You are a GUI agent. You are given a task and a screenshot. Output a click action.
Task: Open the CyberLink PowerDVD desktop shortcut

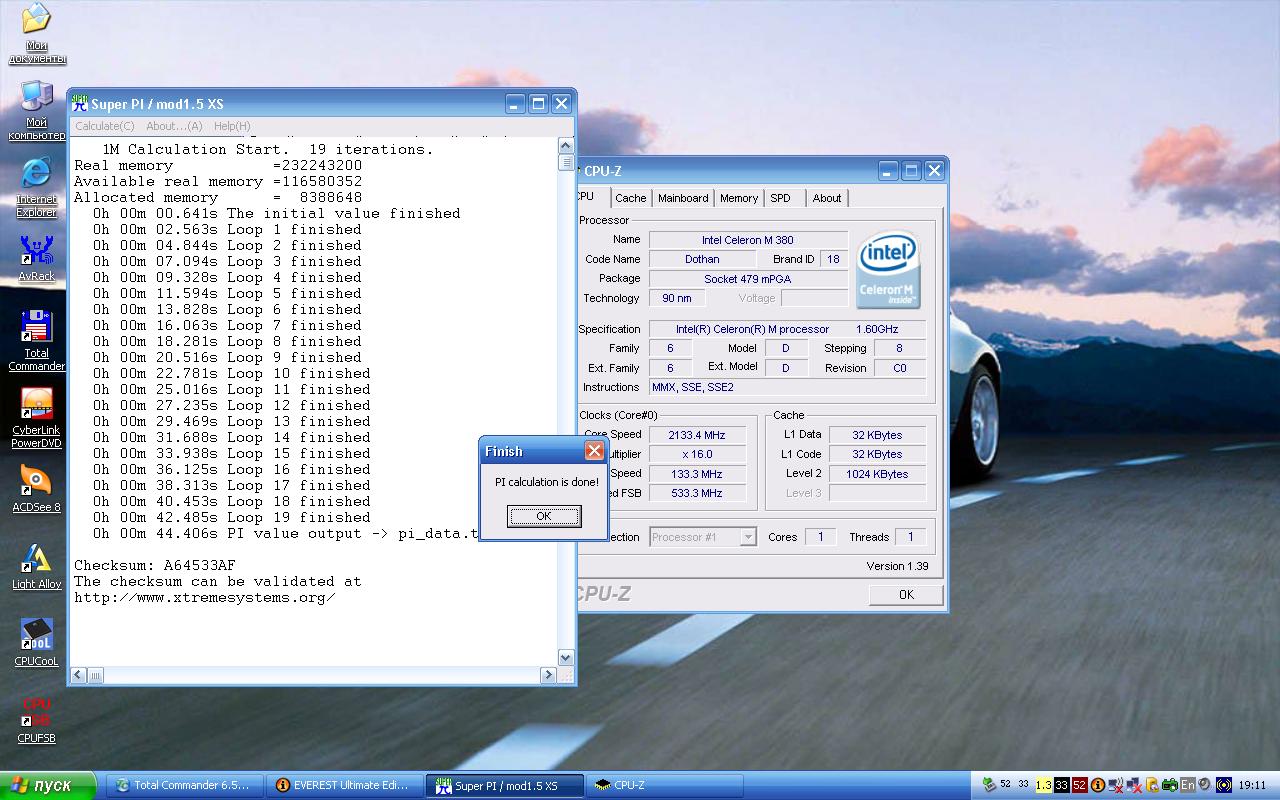36,418
